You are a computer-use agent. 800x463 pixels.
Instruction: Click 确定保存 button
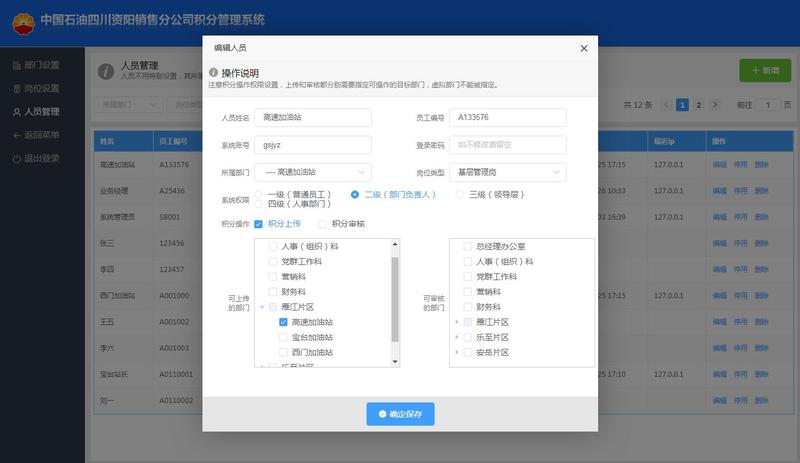click(401, 414)
